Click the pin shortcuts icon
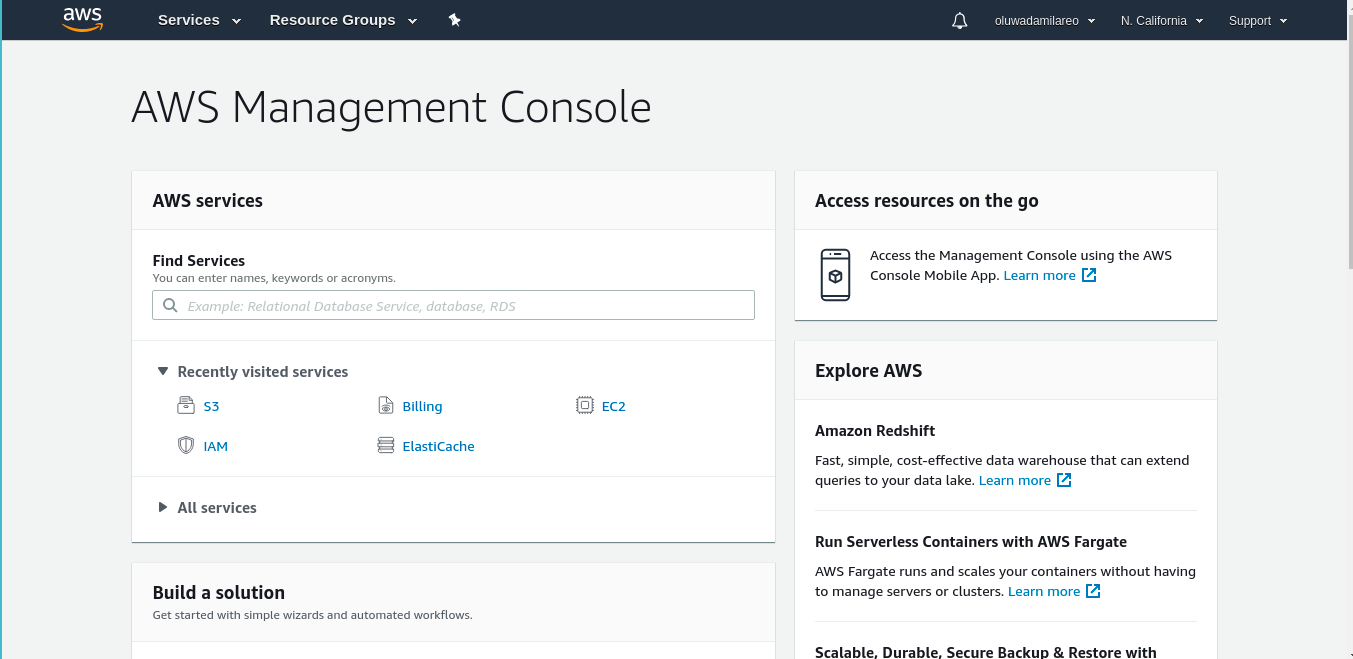 (454, 20)
